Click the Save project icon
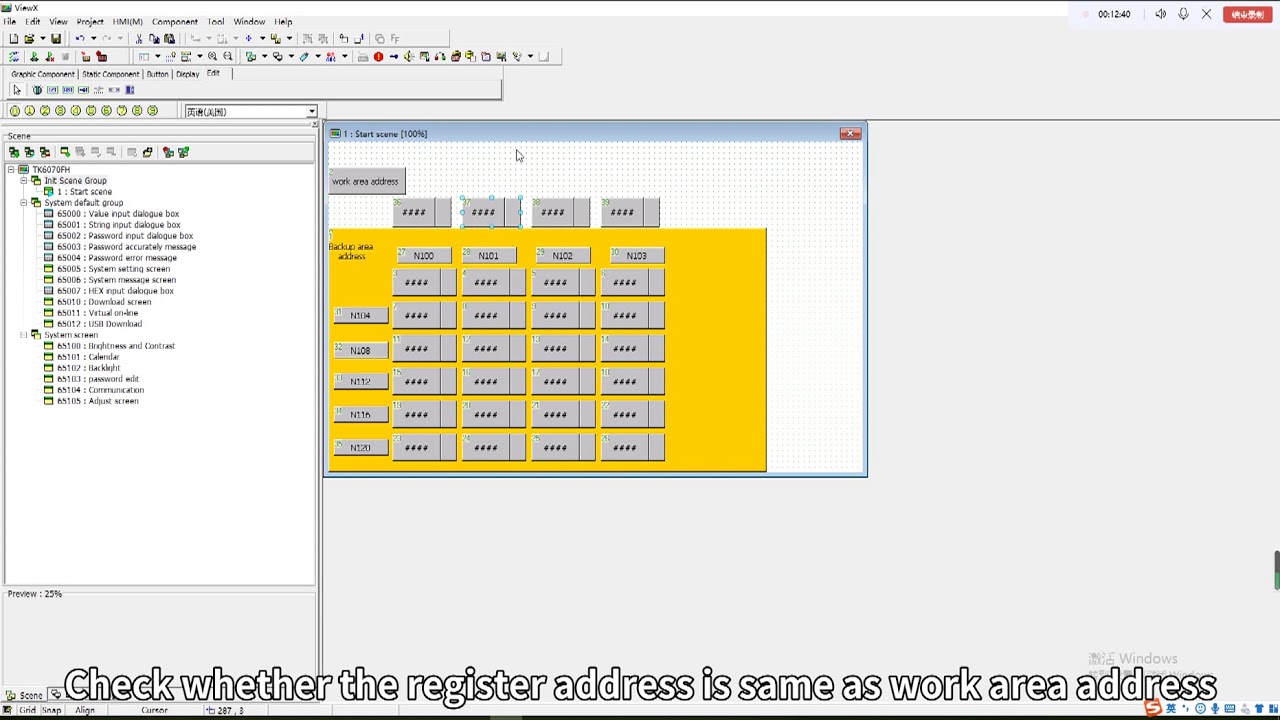 [56, 39]
